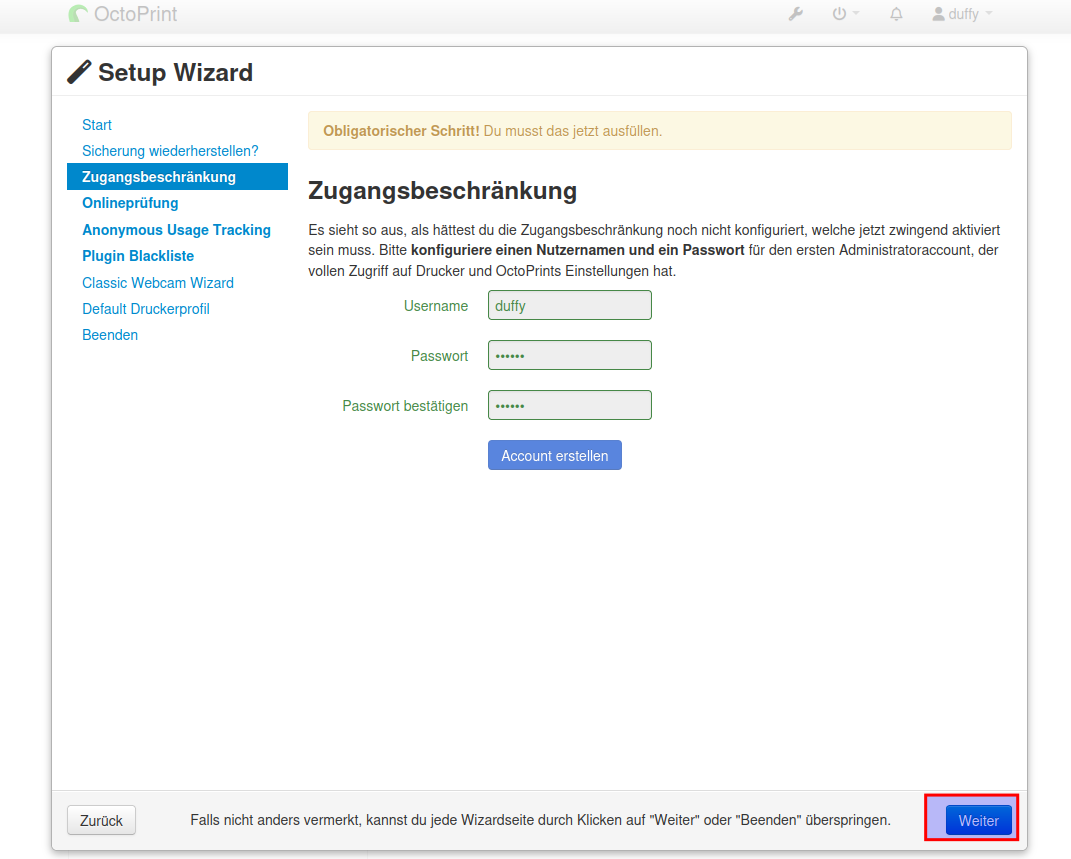Select the Plugin Blackliste step
Screen dimensions: 1071x859
138,256
